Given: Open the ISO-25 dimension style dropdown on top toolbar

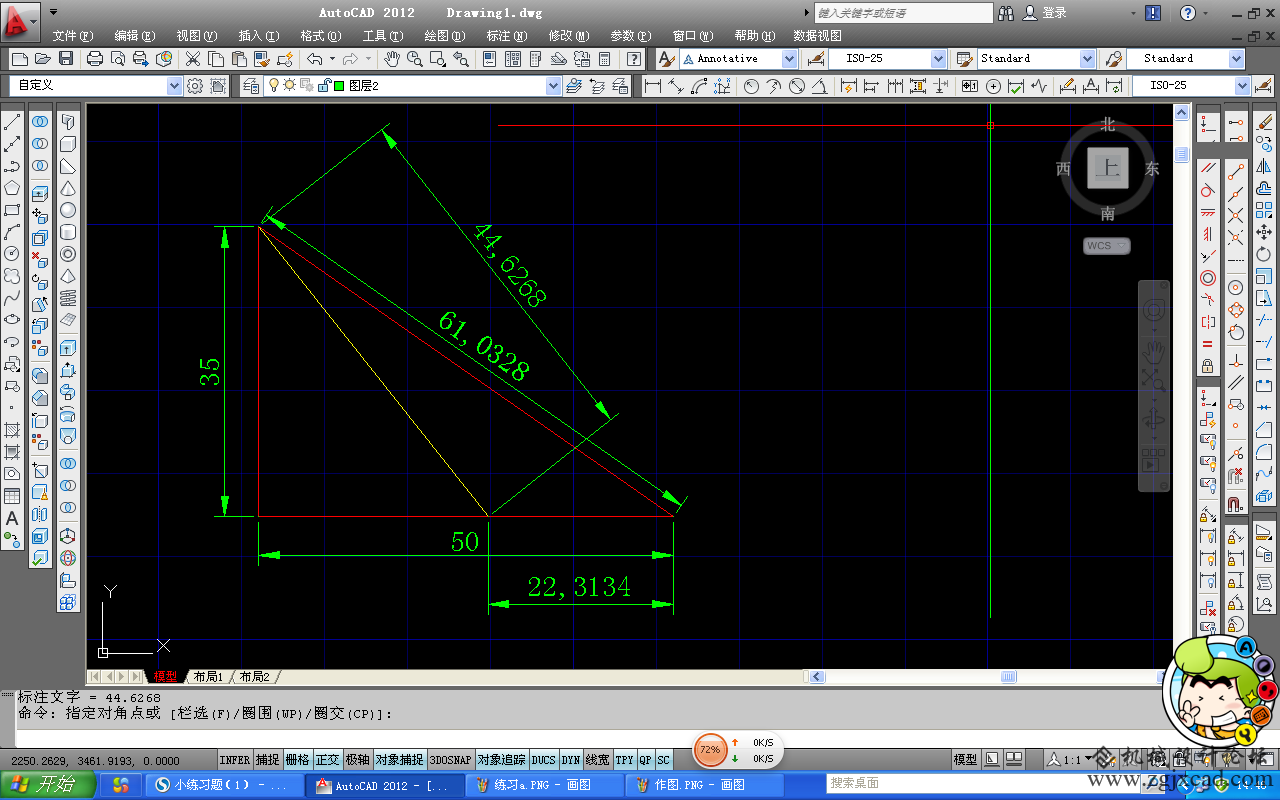Looking at the screenshot, I should (938, 59).
